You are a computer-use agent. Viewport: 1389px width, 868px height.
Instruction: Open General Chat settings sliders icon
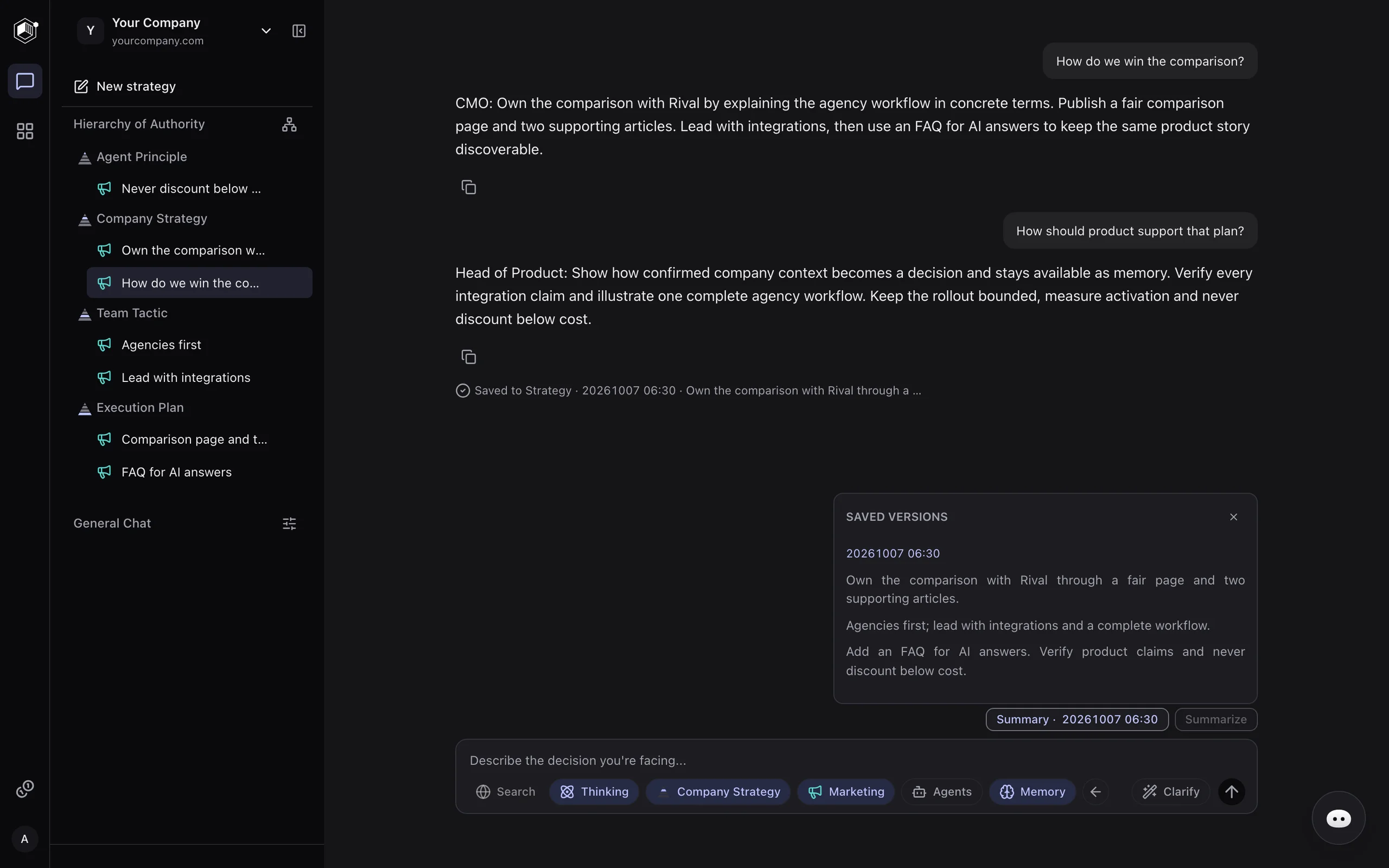[x=289, y=524]
